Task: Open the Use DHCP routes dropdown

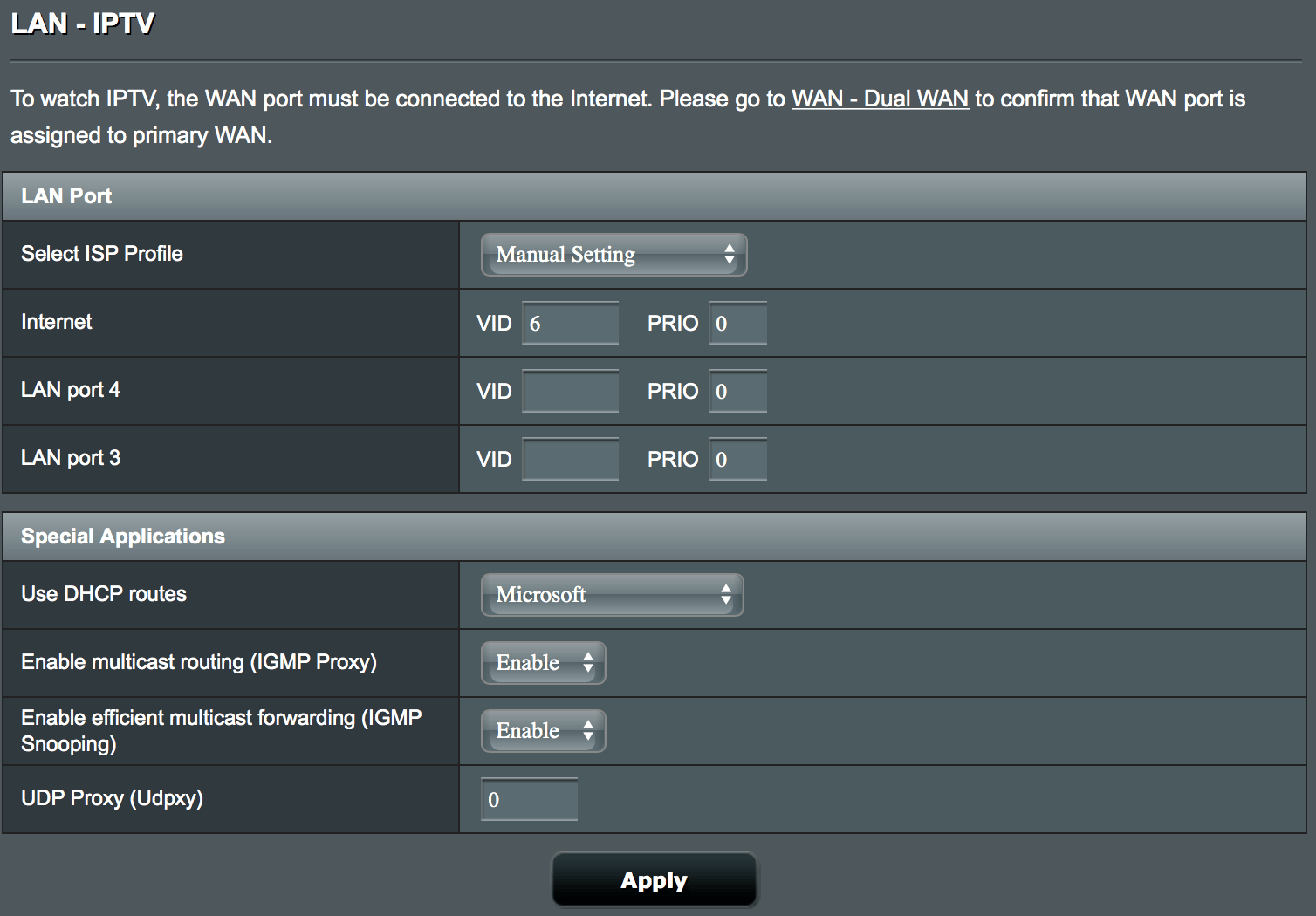Action: [x=612, y=595]
